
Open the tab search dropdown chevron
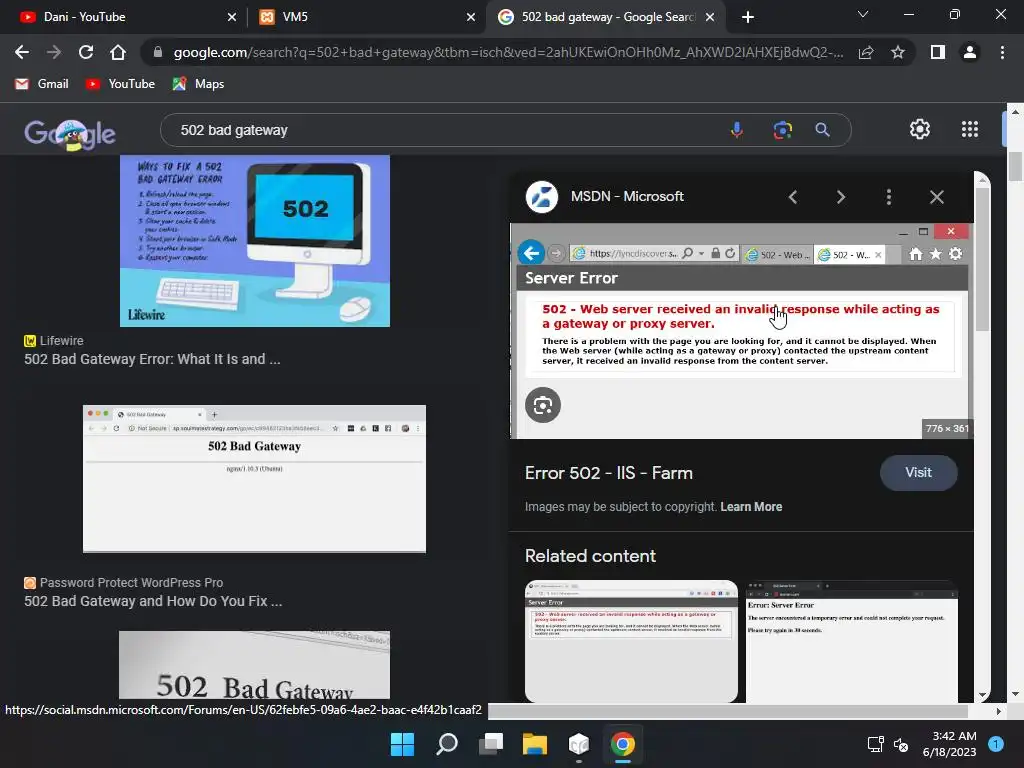click(863, 14)
